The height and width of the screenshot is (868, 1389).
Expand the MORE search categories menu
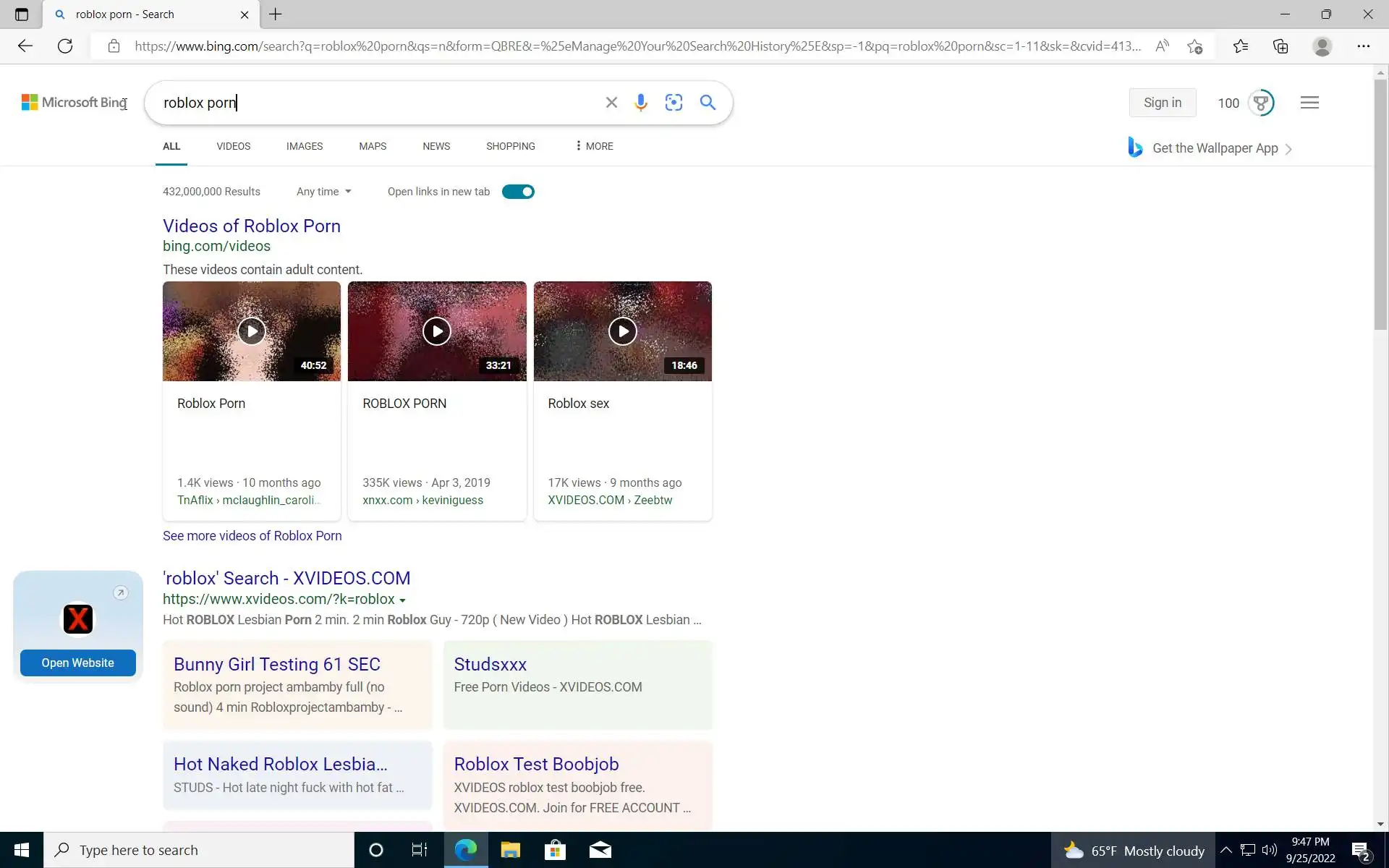point(594,146)
